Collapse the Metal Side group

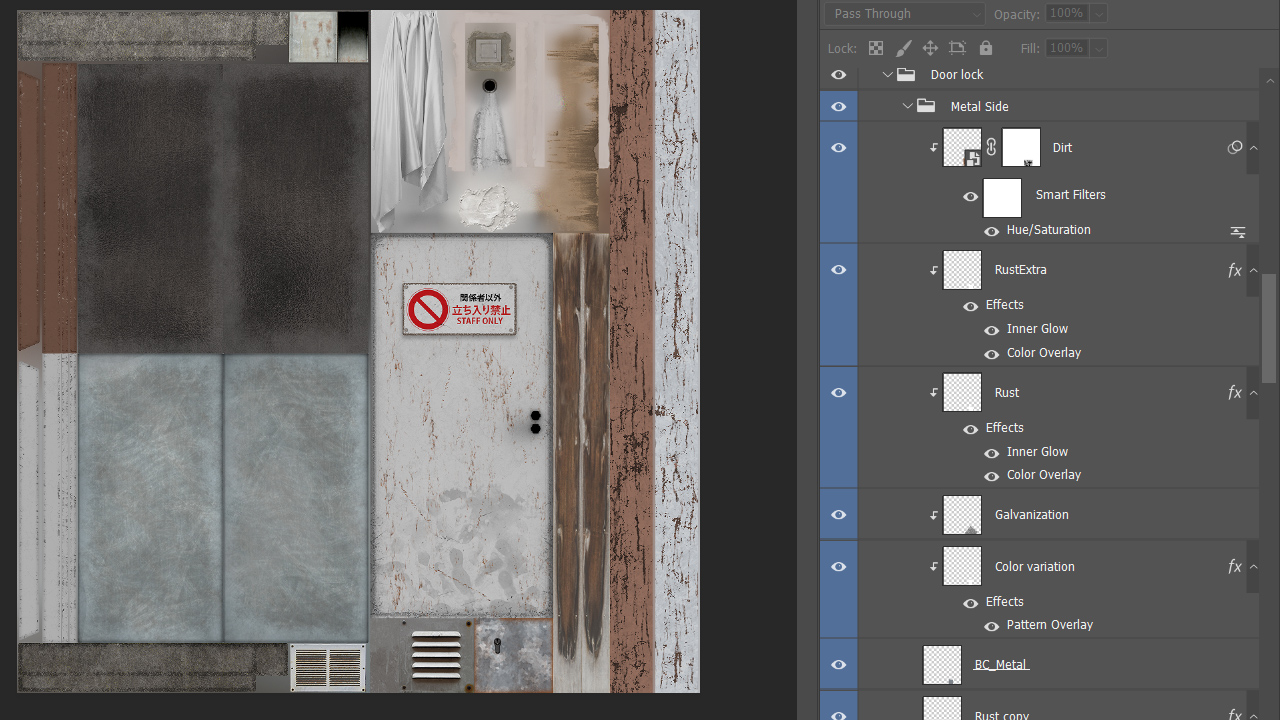click(x=907, y=107)
